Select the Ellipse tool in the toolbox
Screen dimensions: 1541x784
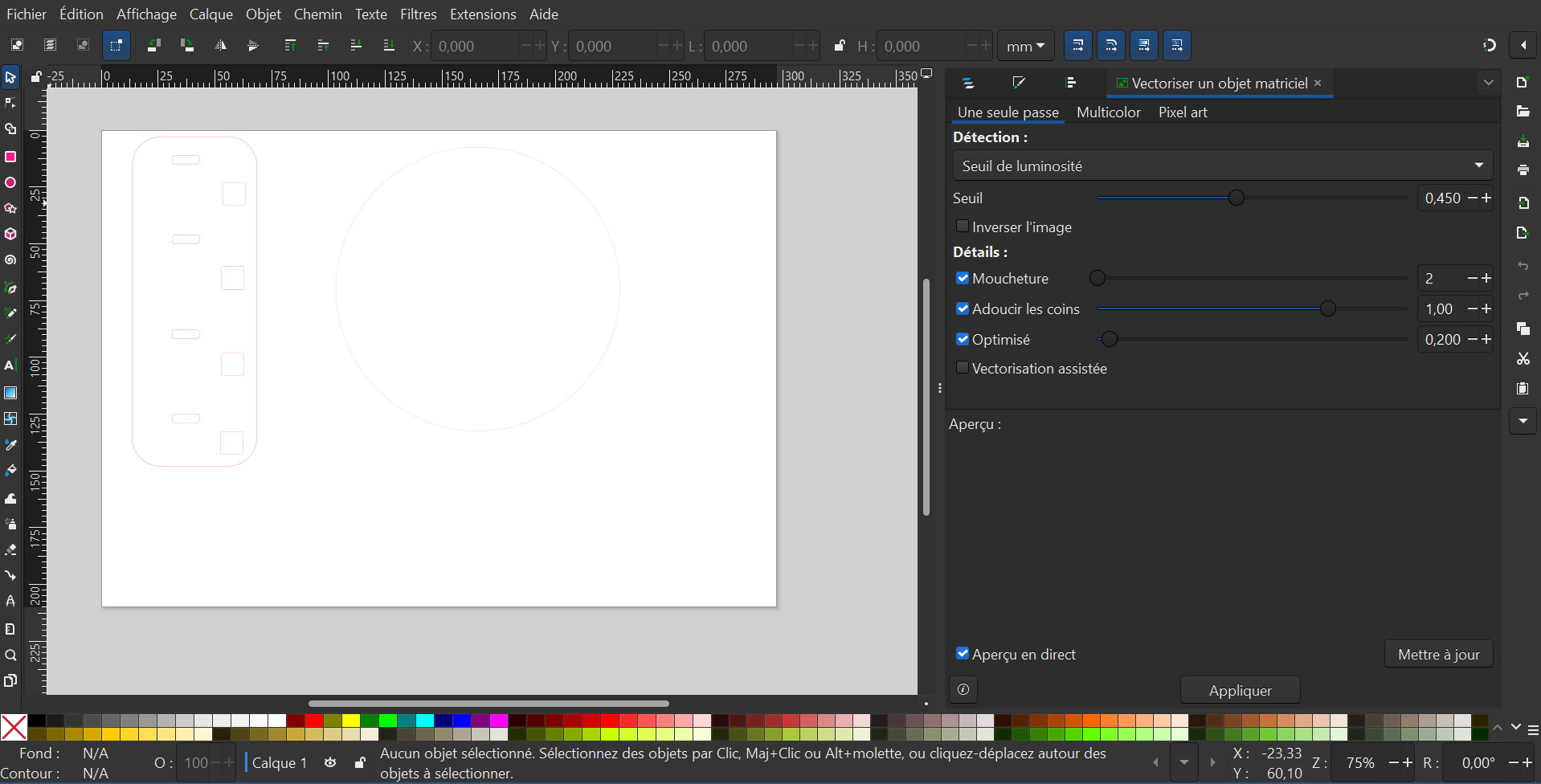(x=10, y=183)
